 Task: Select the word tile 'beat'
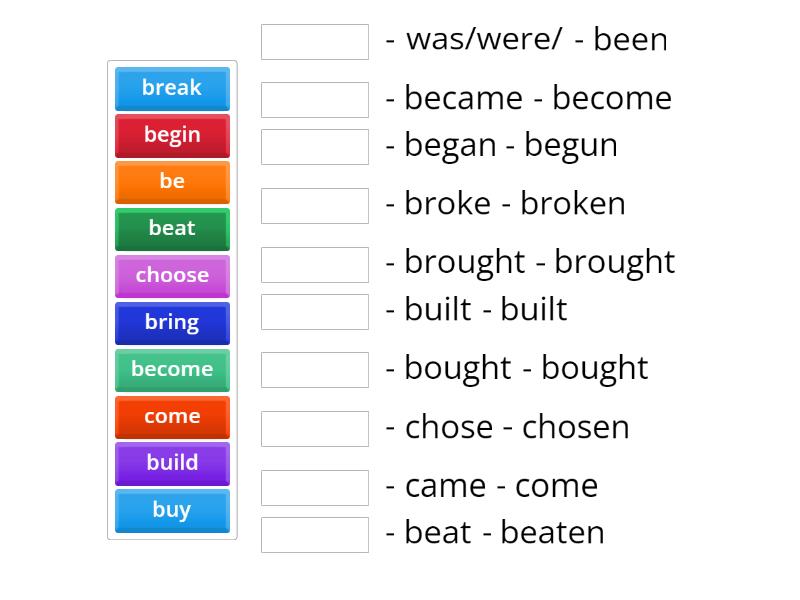pos(172,229)
